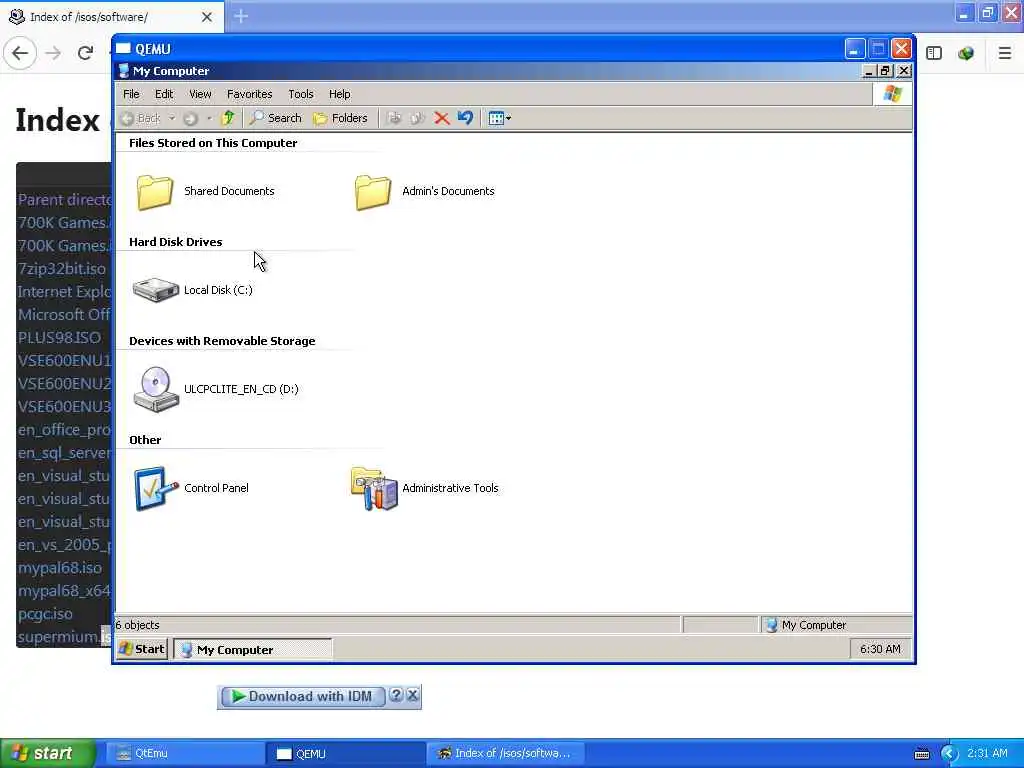The image size is (1024, 768).
Task: Select the Local Disk (C:) drive icon
Action: click(x=155, y=290)
